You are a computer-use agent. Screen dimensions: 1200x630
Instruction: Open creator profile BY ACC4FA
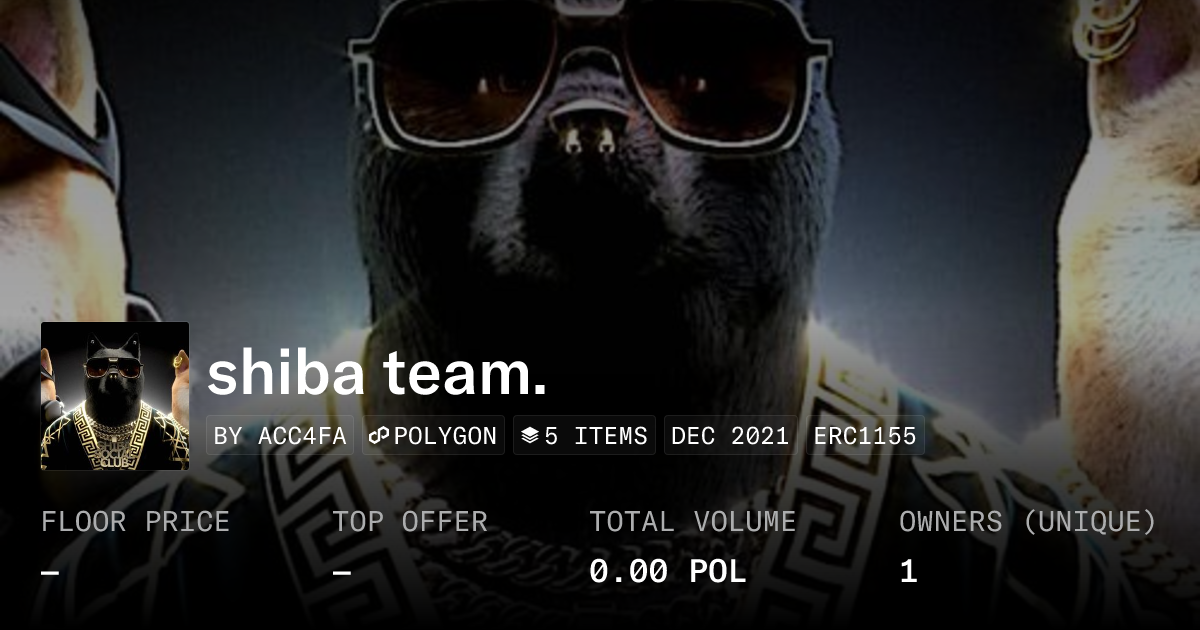pyautogui.click(x=280, y=436)
